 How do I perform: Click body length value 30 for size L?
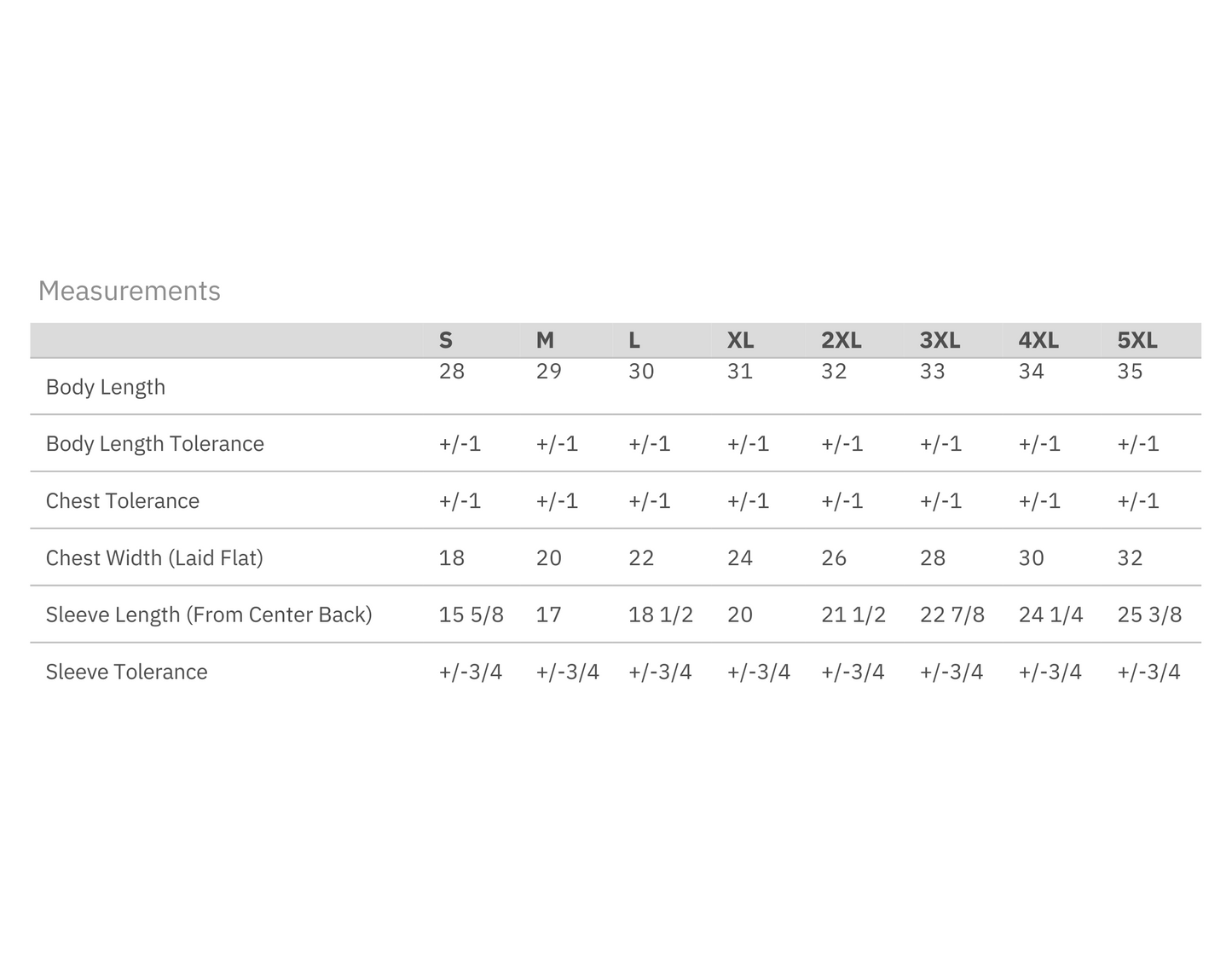[x=641, y=372]
